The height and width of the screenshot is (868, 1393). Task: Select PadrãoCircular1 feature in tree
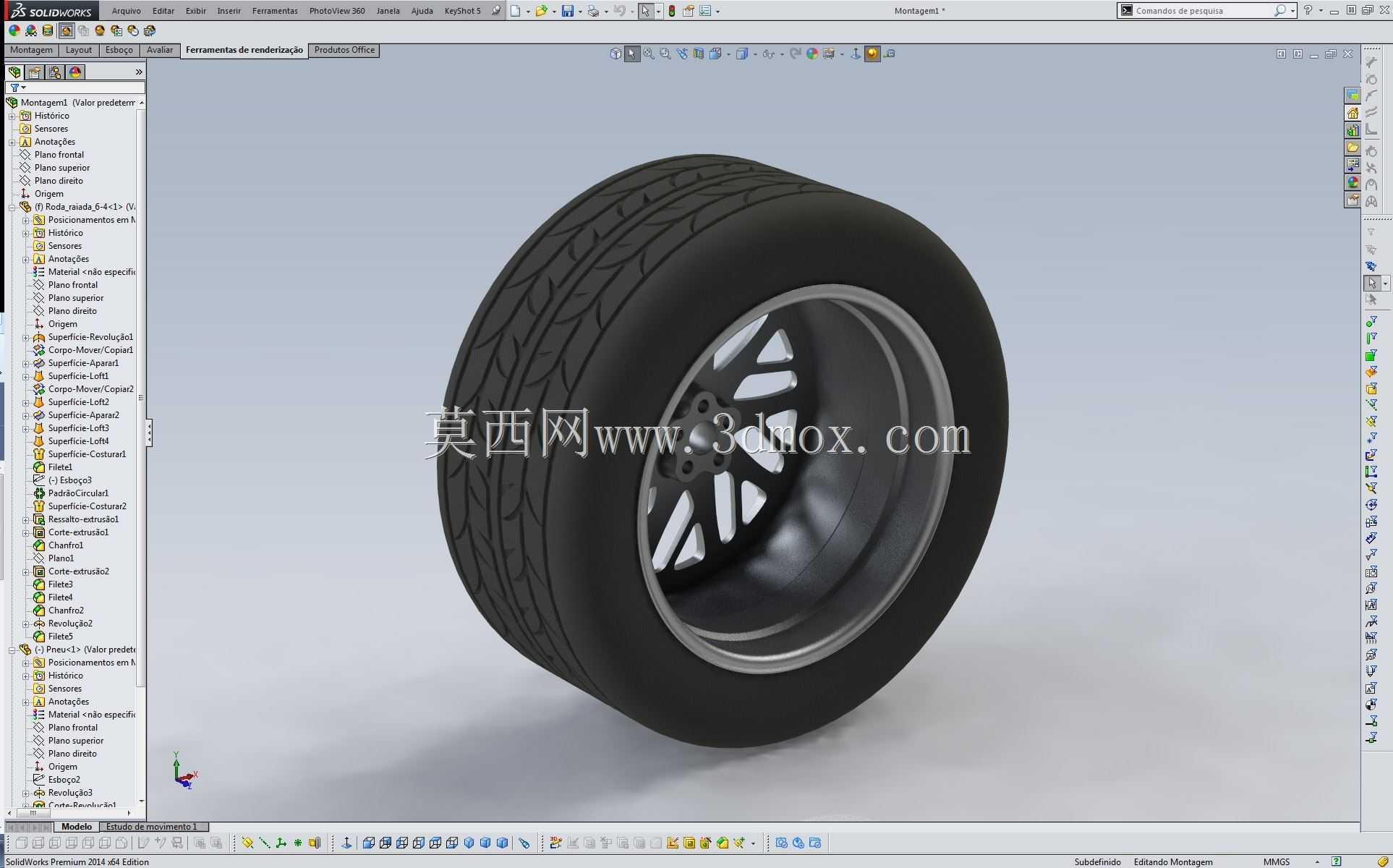pyautogui.click(x=78, y=493)
